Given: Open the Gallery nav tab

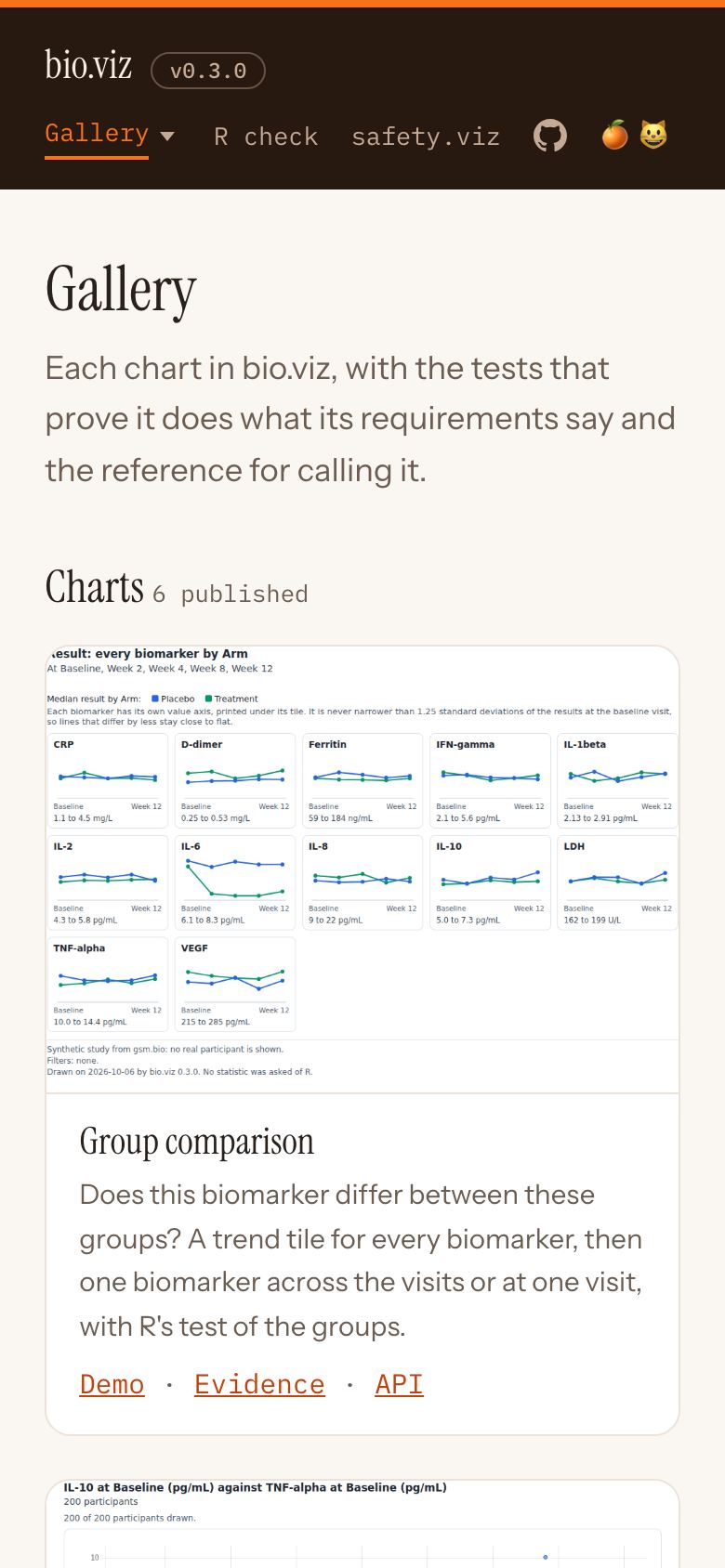Looking at the screenshot, I should [97, 134].
